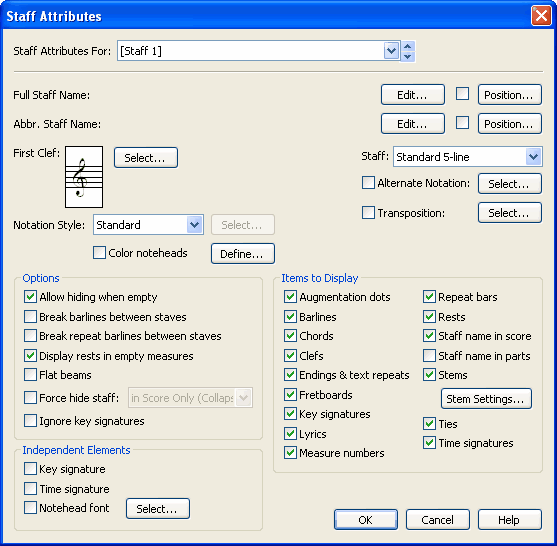Close the Staff Attributes dialog
557x546 pixels.
541,16
